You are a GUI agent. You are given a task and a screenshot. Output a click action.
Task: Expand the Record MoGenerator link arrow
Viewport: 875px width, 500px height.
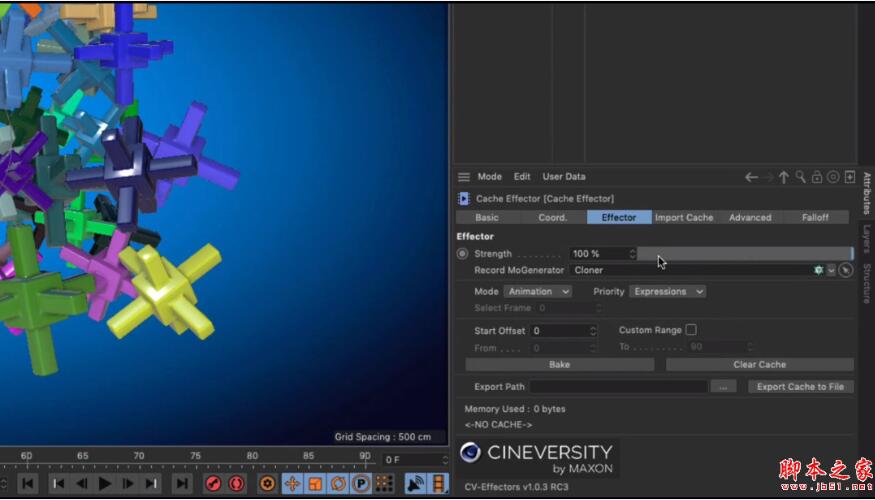(831, 270)
